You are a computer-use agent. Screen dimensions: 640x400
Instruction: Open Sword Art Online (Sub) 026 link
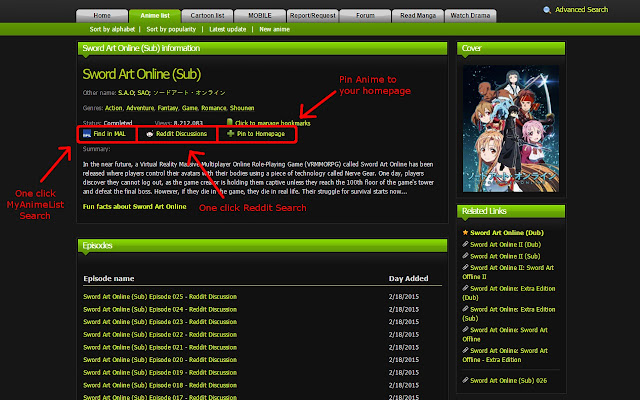(x=509, y=380)
